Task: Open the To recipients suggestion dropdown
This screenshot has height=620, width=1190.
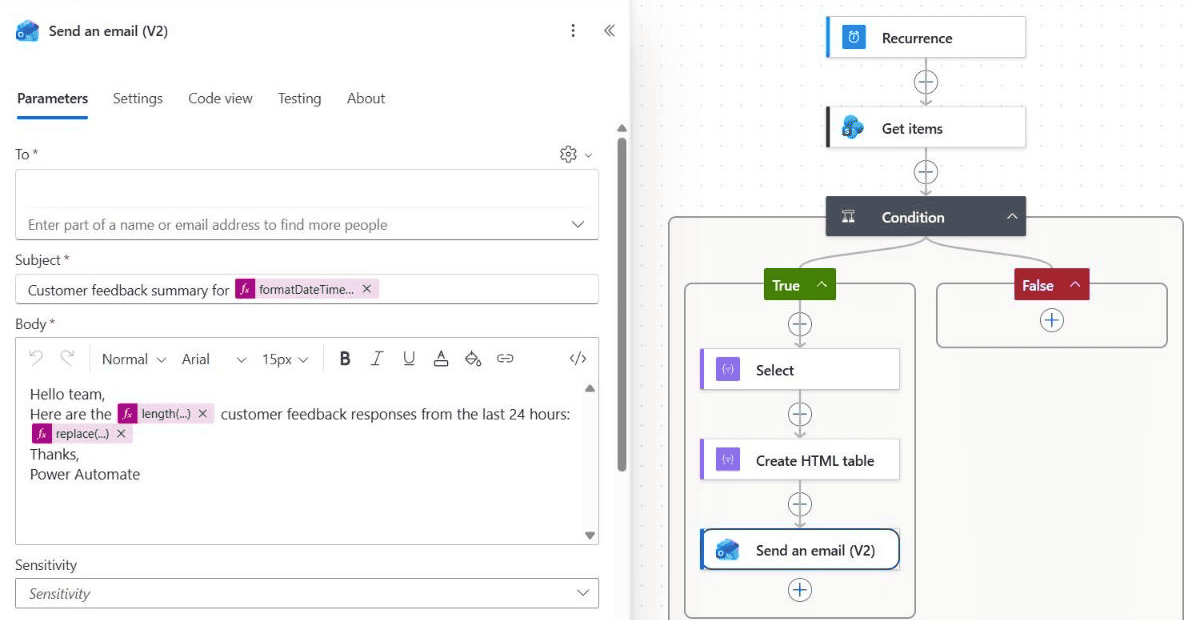Action: point(578,225)
